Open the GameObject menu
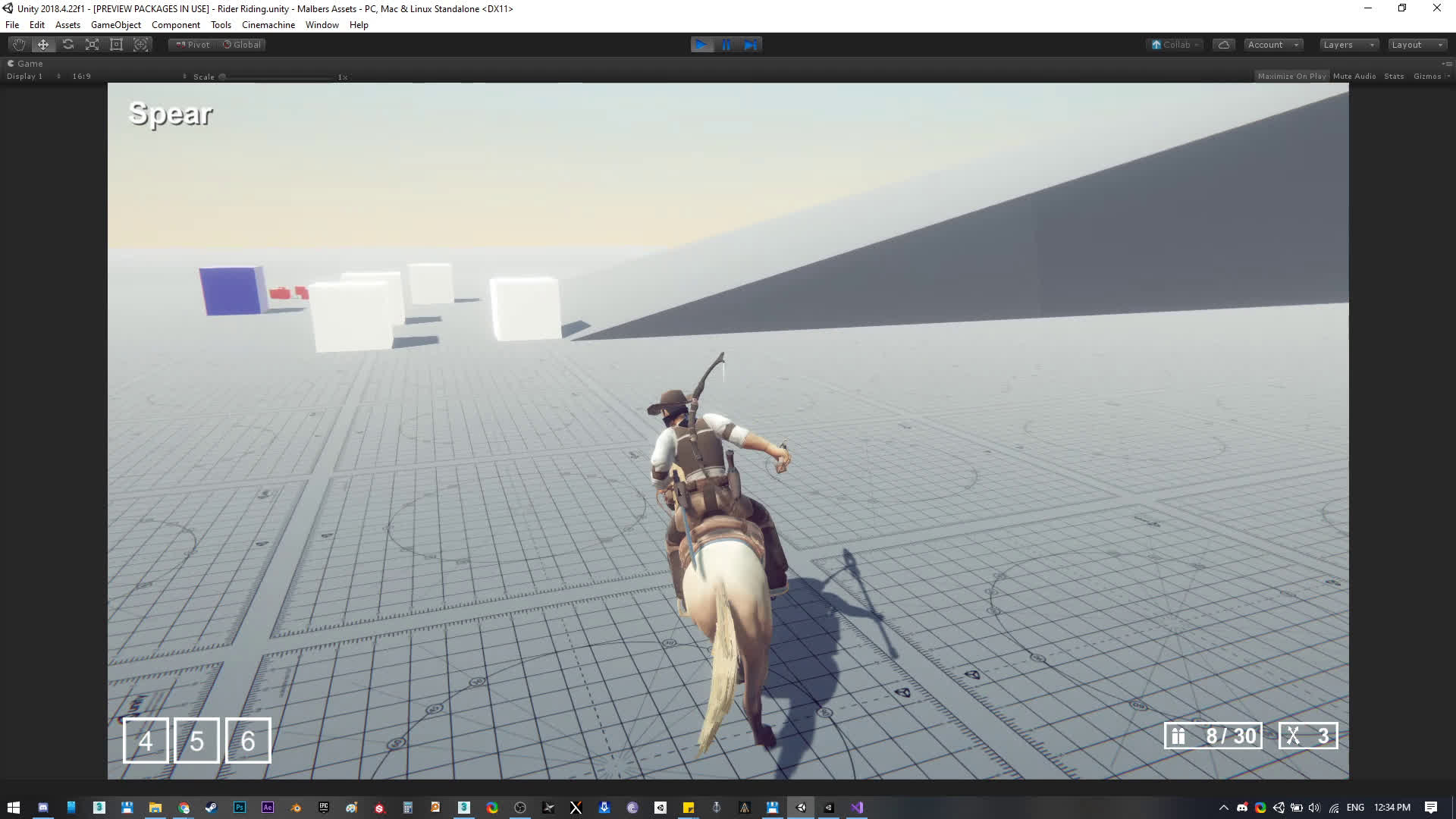The height and width of the screenshot is (819, 1456). 115,25
